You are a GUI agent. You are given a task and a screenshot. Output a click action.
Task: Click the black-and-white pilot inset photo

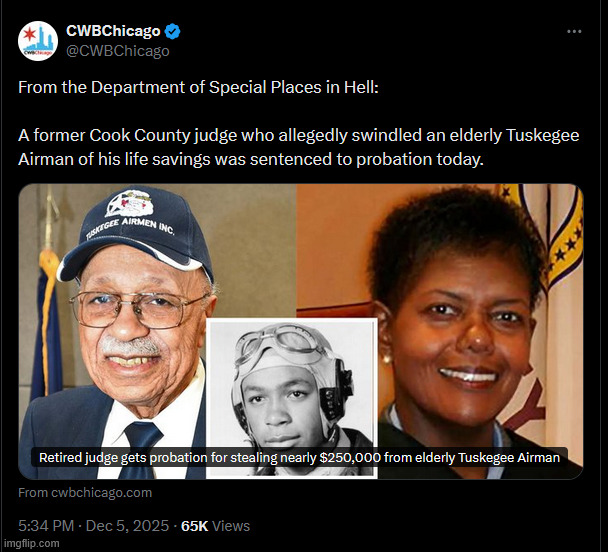(x=292, y=398)
